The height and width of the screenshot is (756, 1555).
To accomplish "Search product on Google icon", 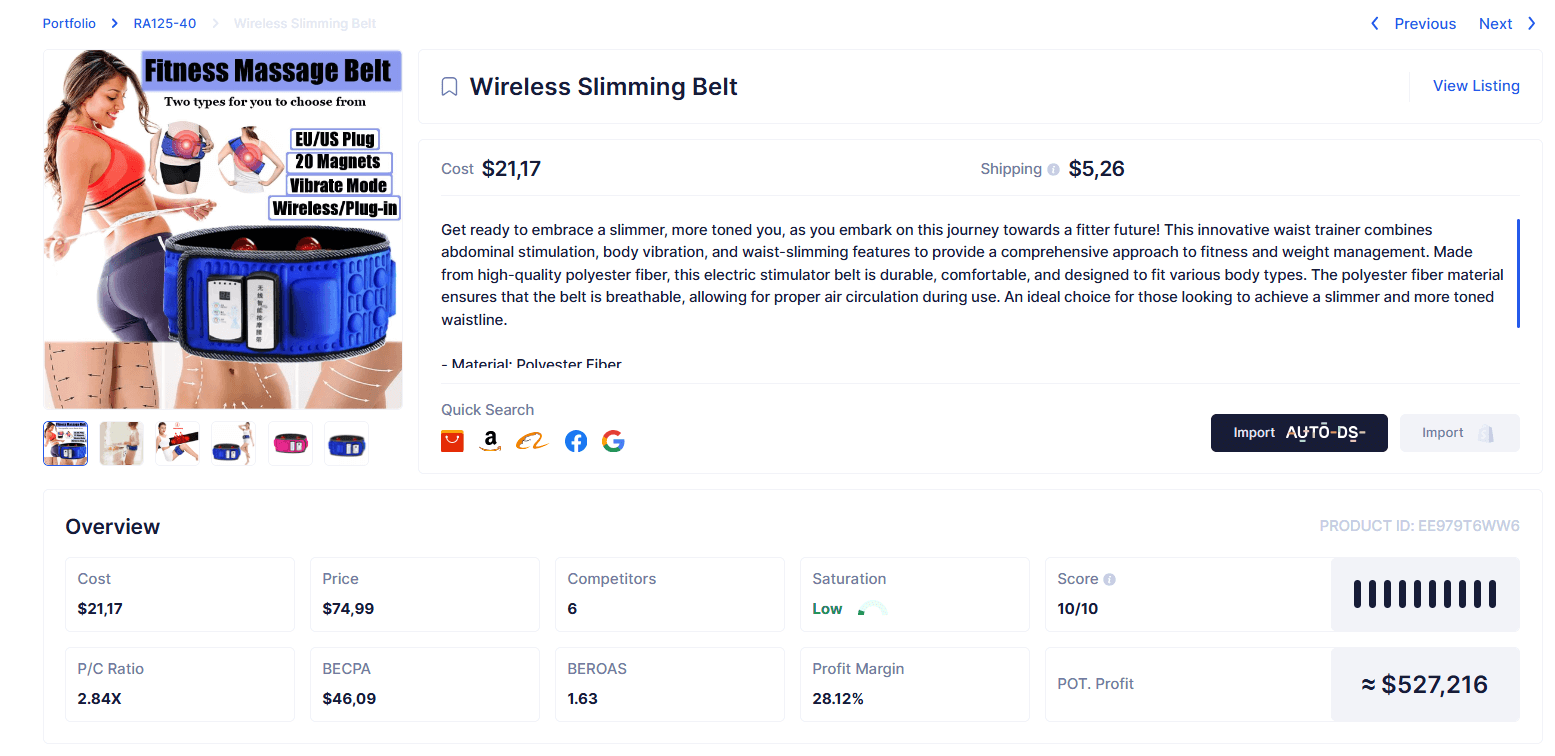I will 613,441.
